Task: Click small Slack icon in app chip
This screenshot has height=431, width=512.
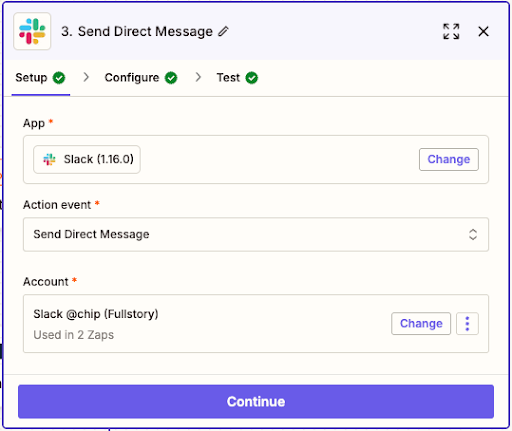Action: click(49, 159)
